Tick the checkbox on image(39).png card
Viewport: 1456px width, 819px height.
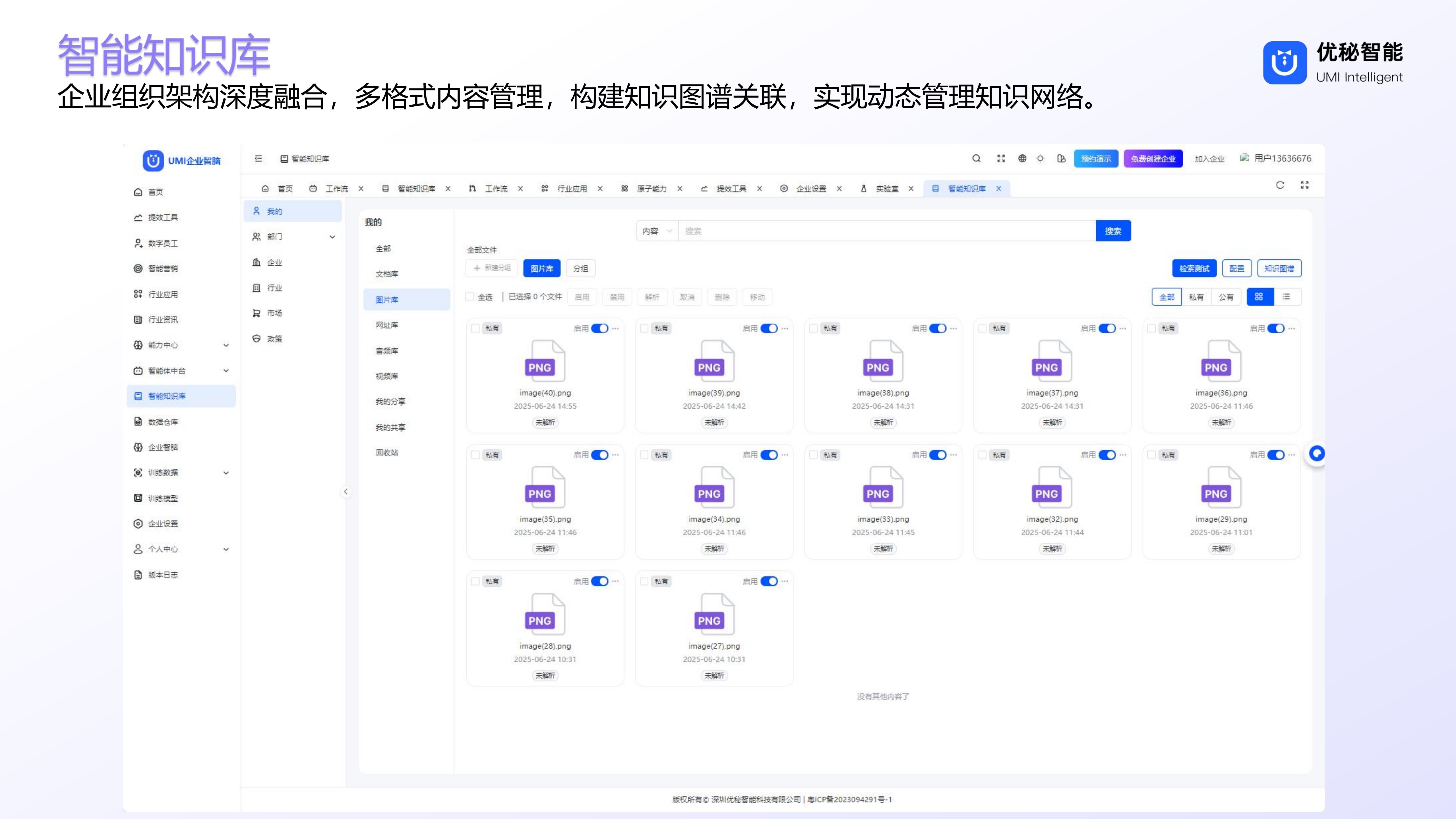click(x=644, y=328)
